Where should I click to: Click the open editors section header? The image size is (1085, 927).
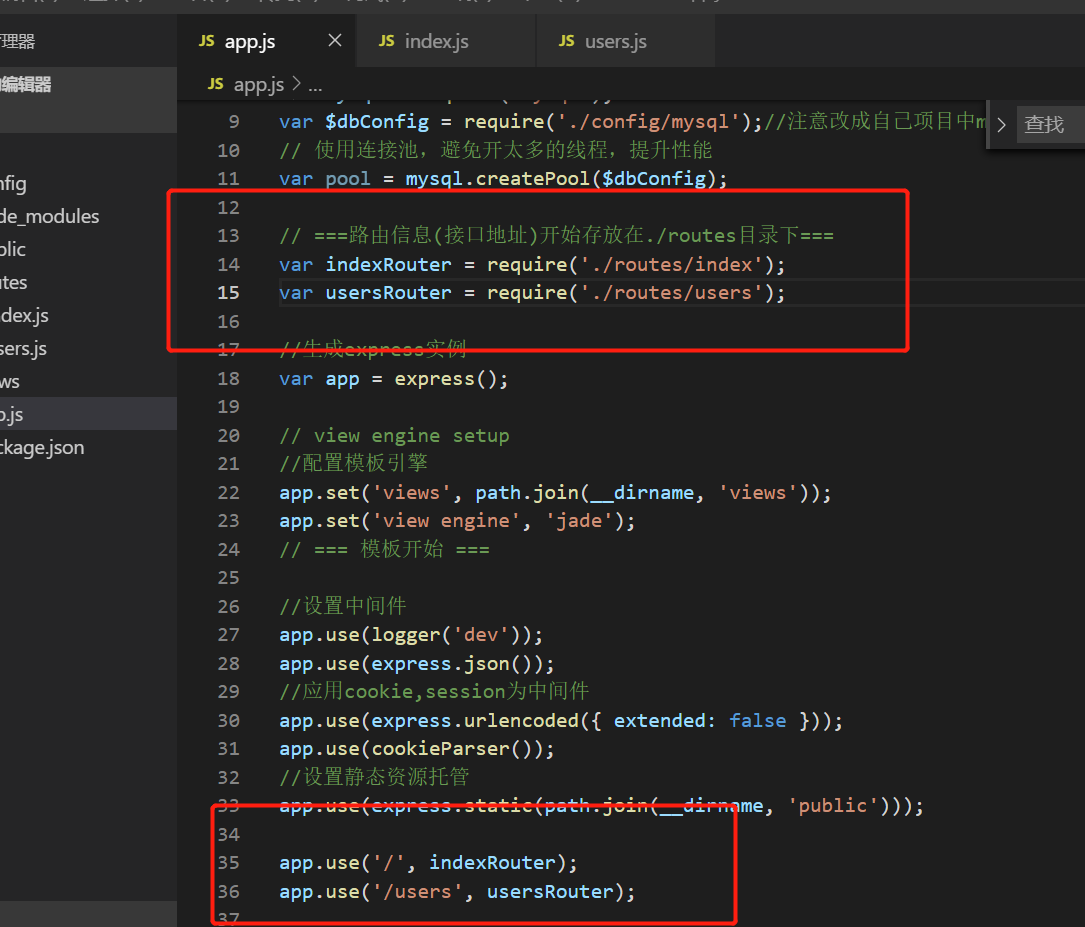click(x=89, y=85)
